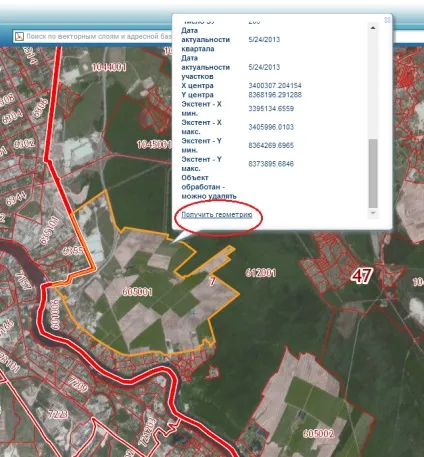Viewport: 424px width, 457px height.
Task: Select map block labeled 635101
Action: pos(49,230)
